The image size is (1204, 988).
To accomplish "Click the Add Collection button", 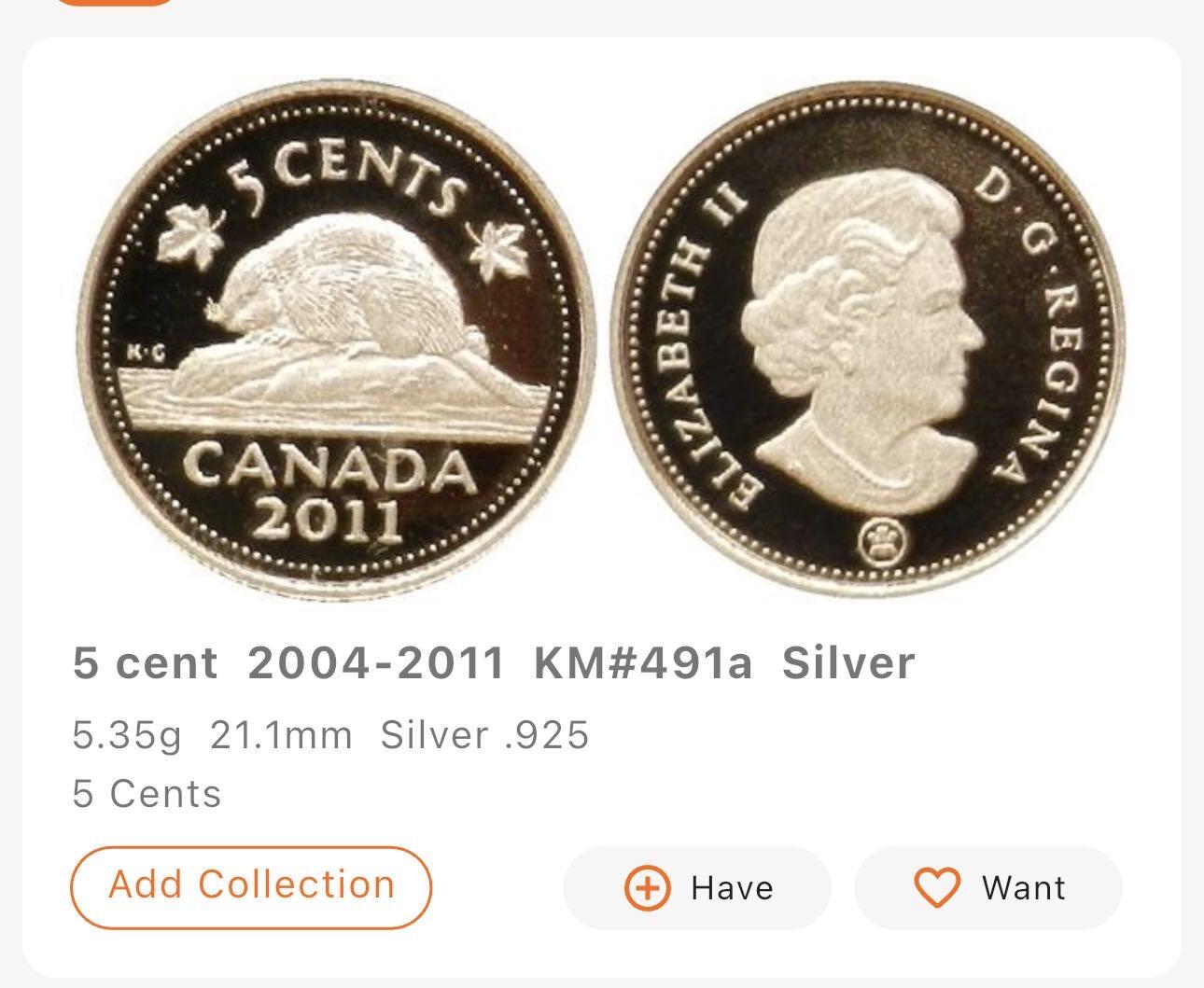I will click(x=251, y=886).
